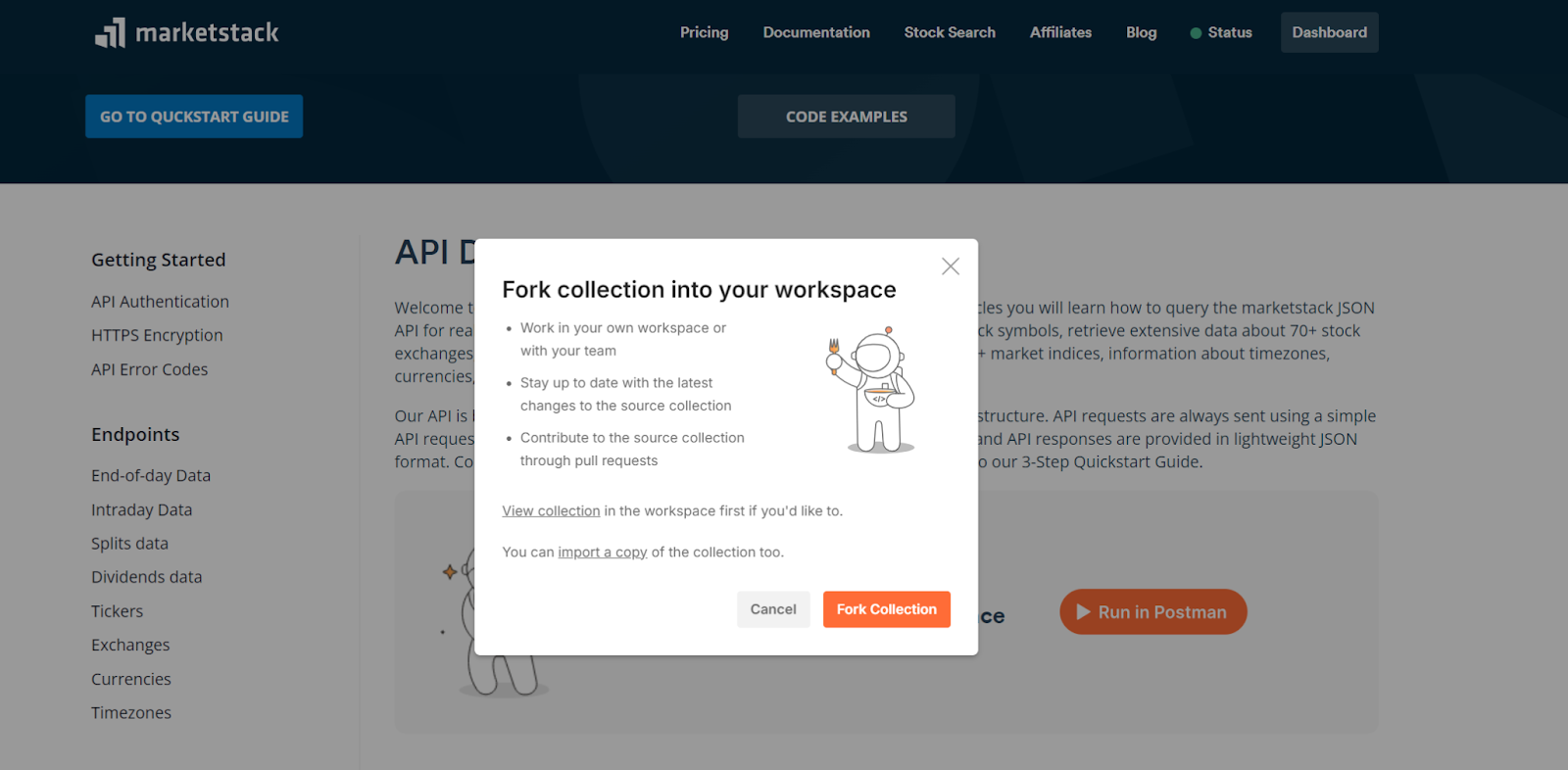Go to Stock Search
The image size is (1568, 770).
950,32
